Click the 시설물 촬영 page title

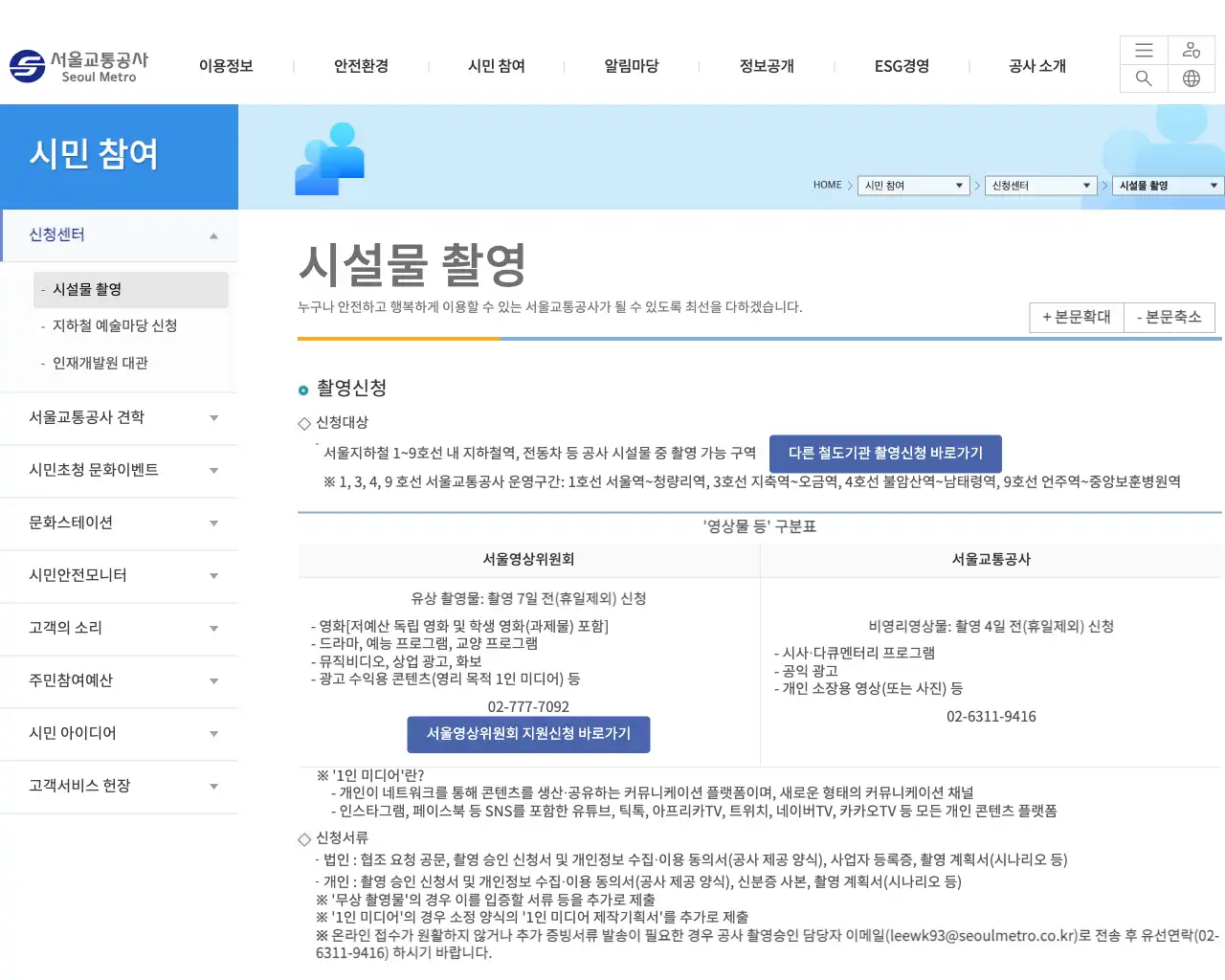(x=412, y=265)
